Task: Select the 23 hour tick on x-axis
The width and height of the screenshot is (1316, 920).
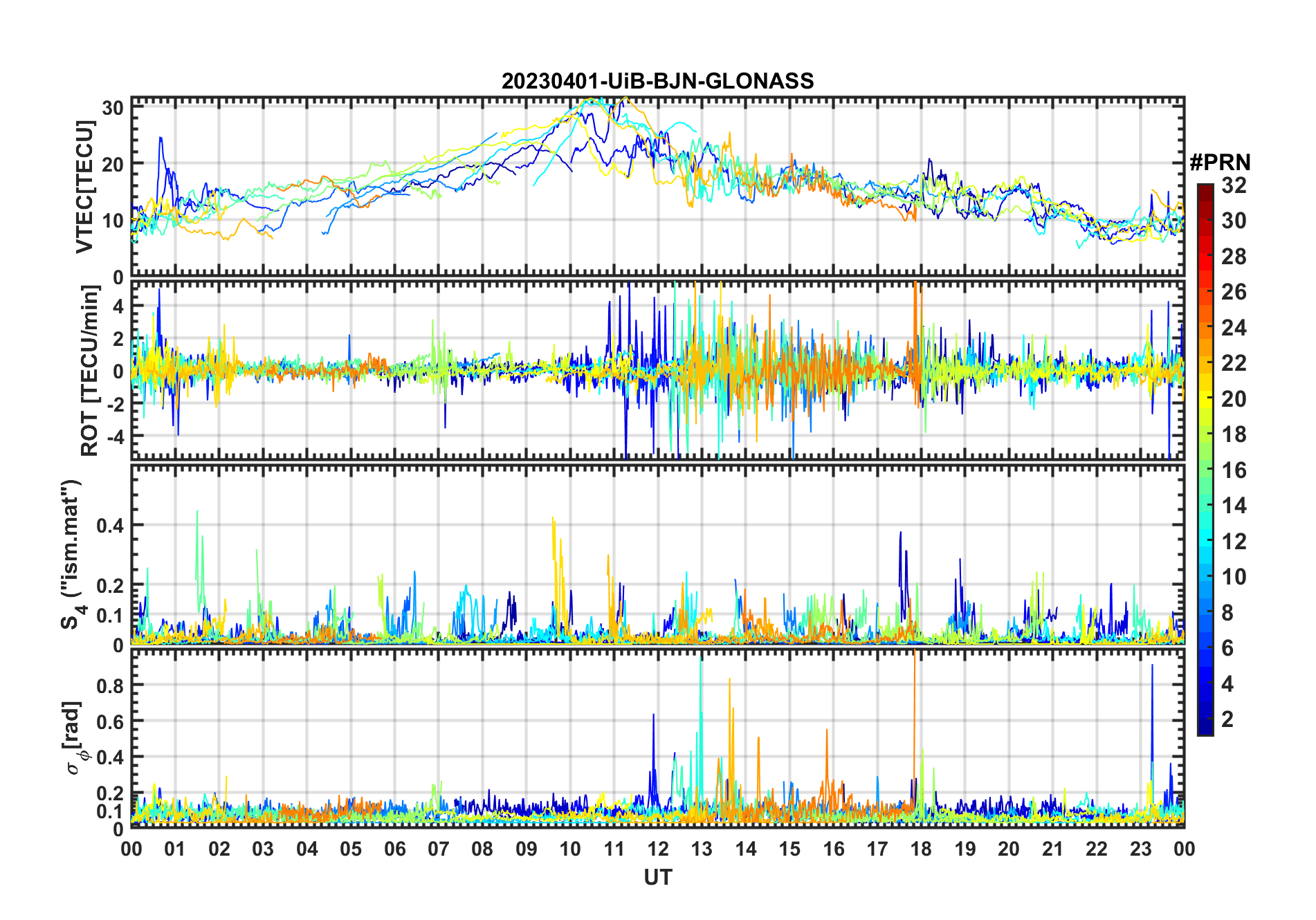Action: (x=1140, y=849)
